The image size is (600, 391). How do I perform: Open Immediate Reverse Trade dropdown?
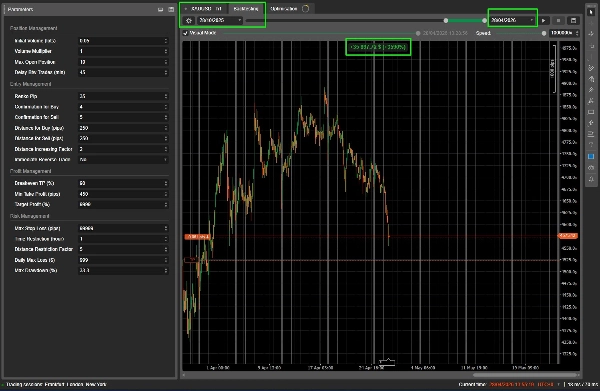123,160
